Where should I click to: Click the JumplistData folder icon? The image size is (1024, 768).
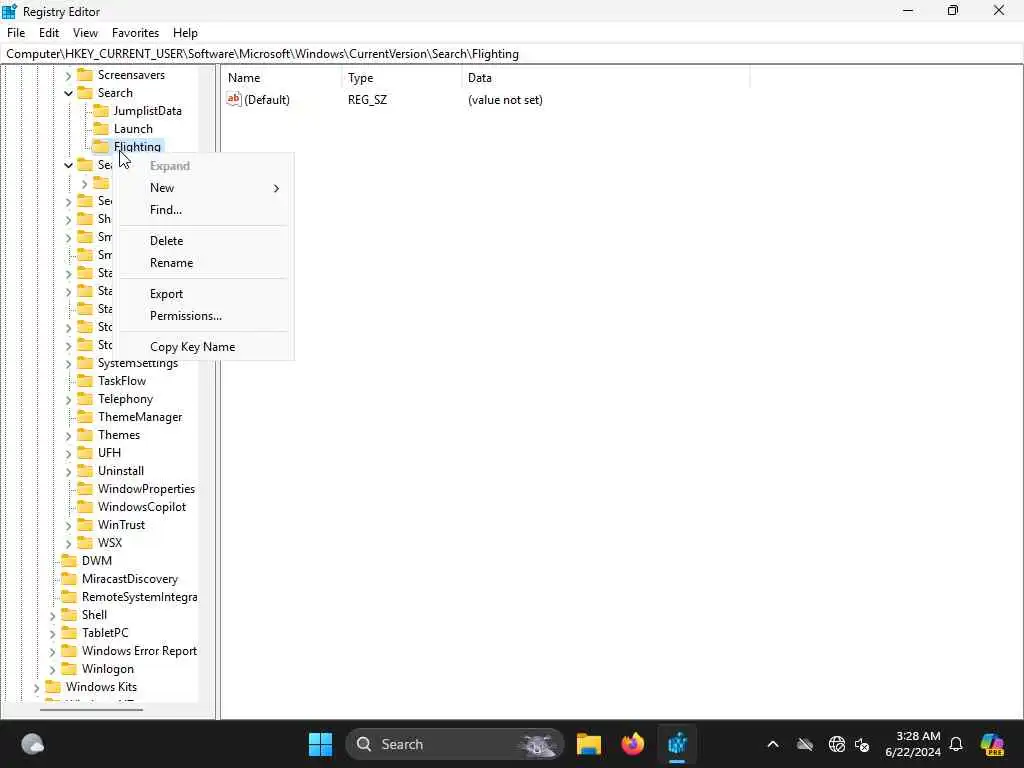(101, 110)
